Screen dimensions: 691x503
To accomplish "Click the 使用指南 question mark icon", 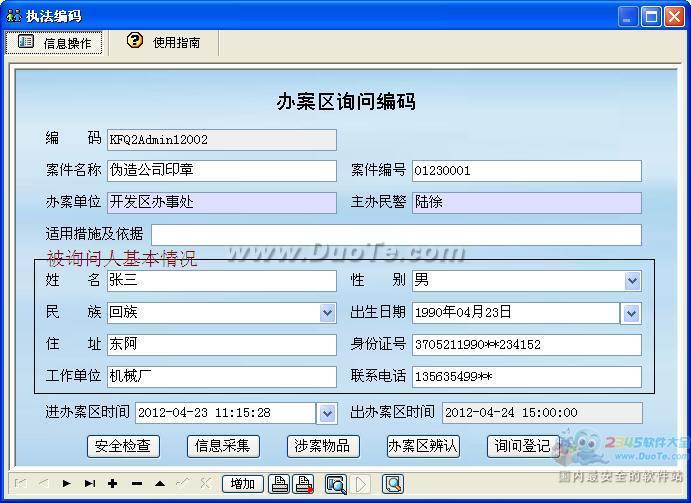I will (x=135, y=41).
